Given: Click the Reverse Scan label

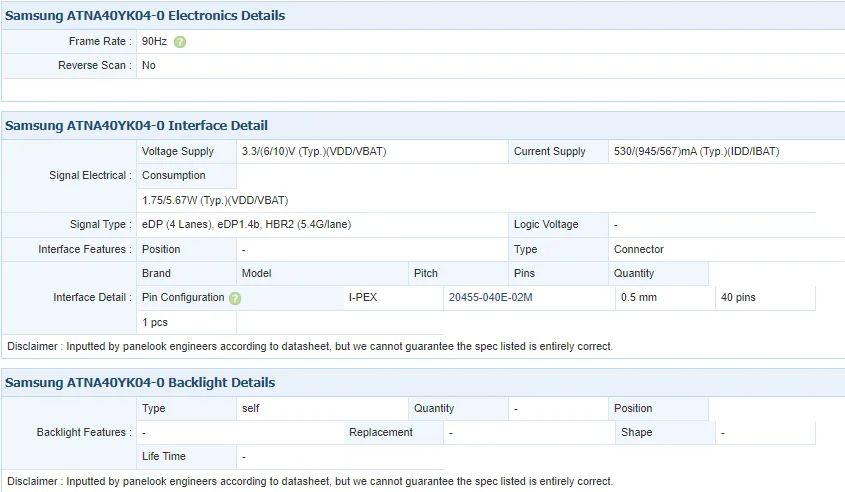Looking at the screenshot, I should coord(95,65).
